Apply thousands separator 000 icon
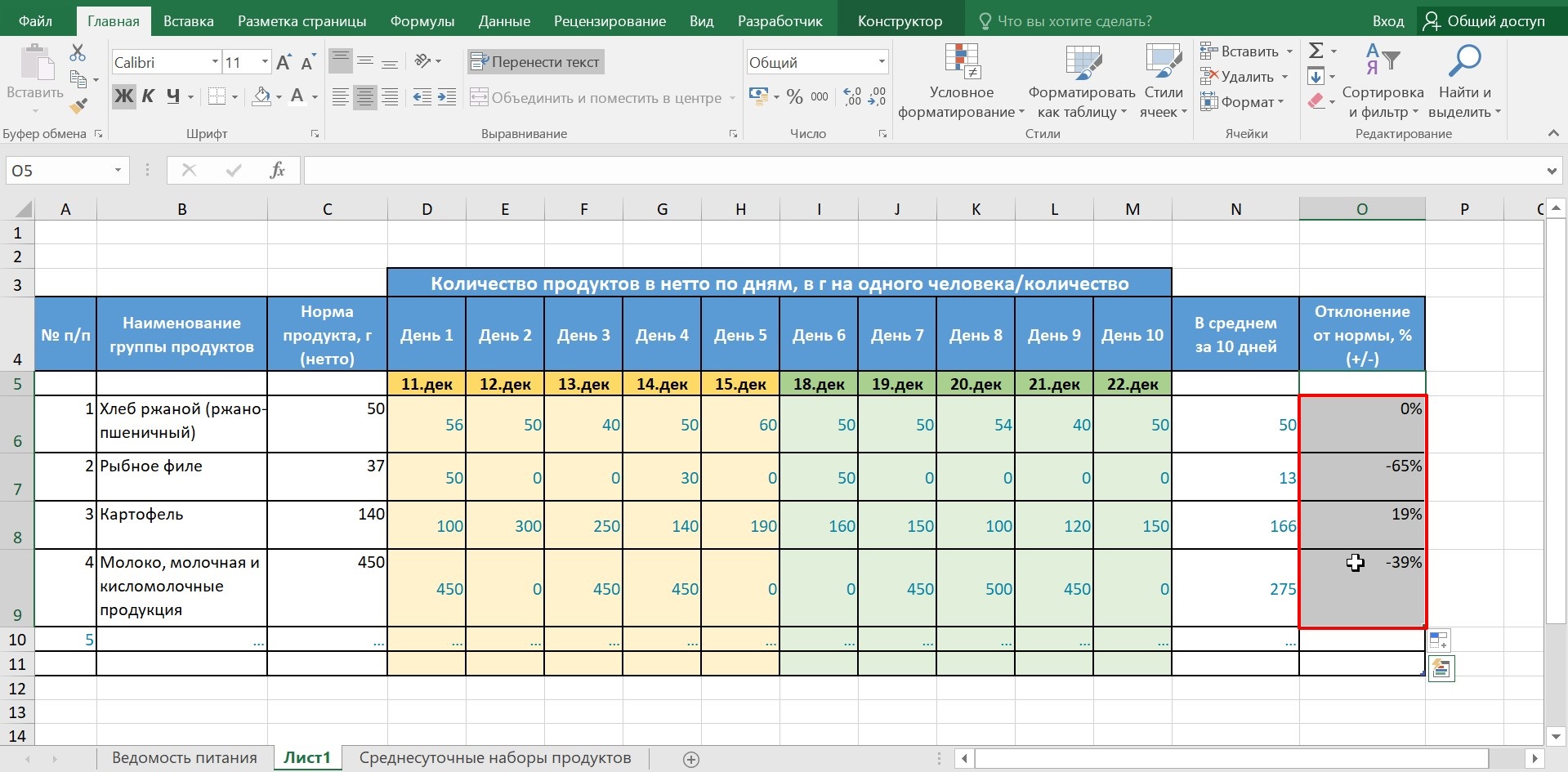Screen dimensions: 1568x772 (x=820, y=97)
